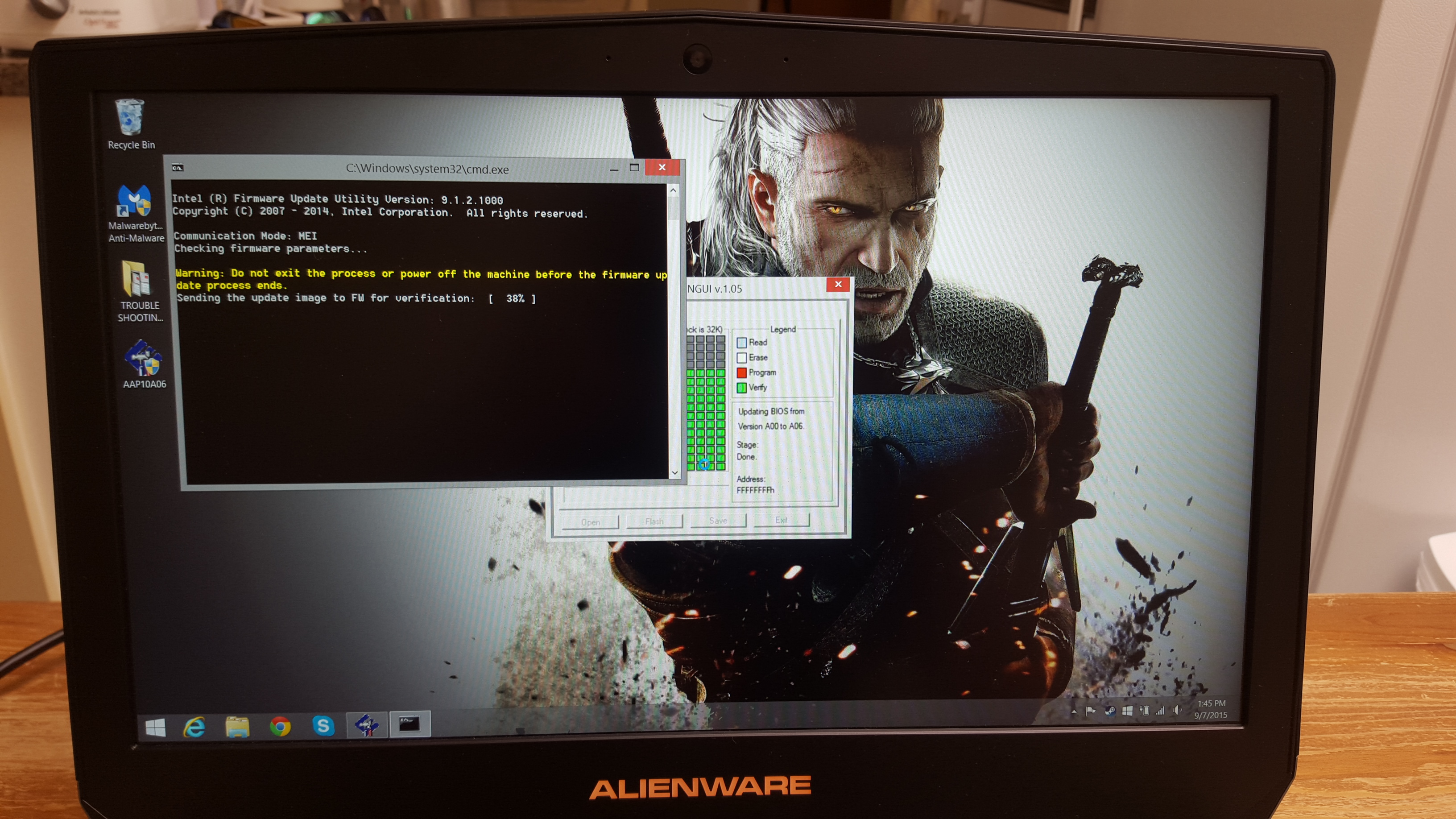Open battery power status icon
Screen dimensions: 1456x819
tap(1144, 711)
